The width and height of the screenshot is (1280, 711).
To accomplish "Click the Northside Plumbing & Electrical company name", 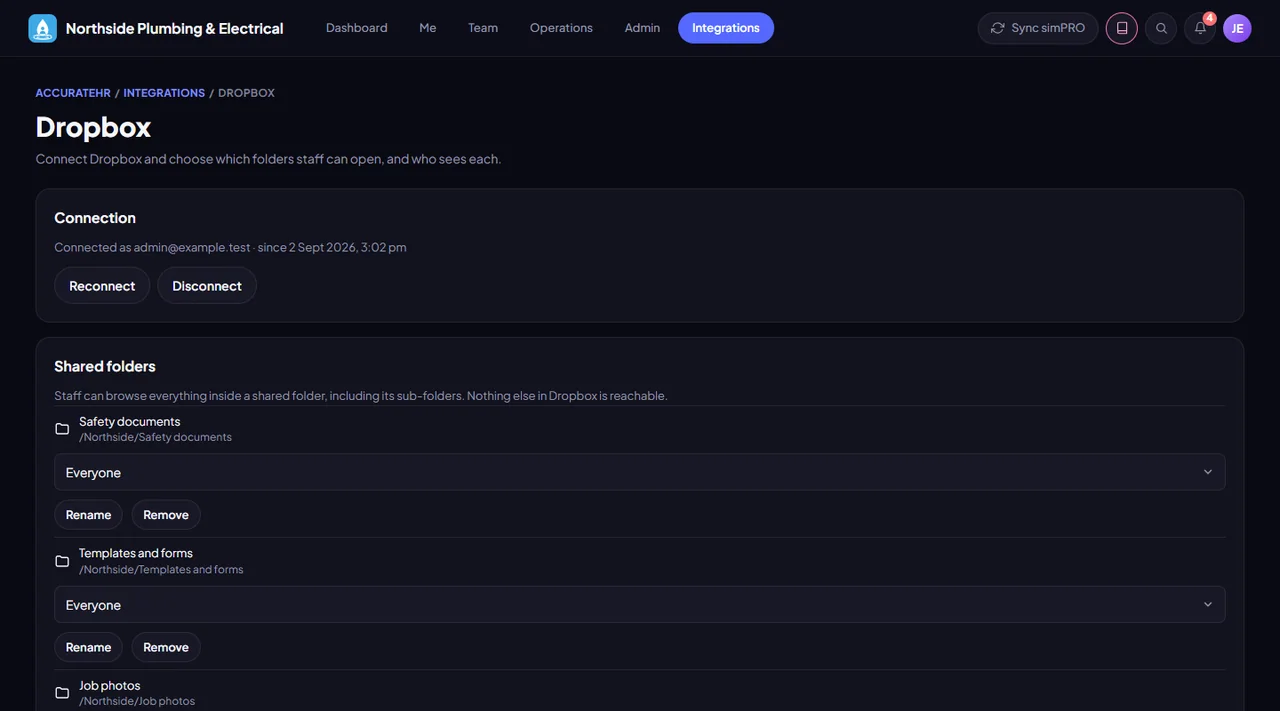I will (x=175, y=28).
